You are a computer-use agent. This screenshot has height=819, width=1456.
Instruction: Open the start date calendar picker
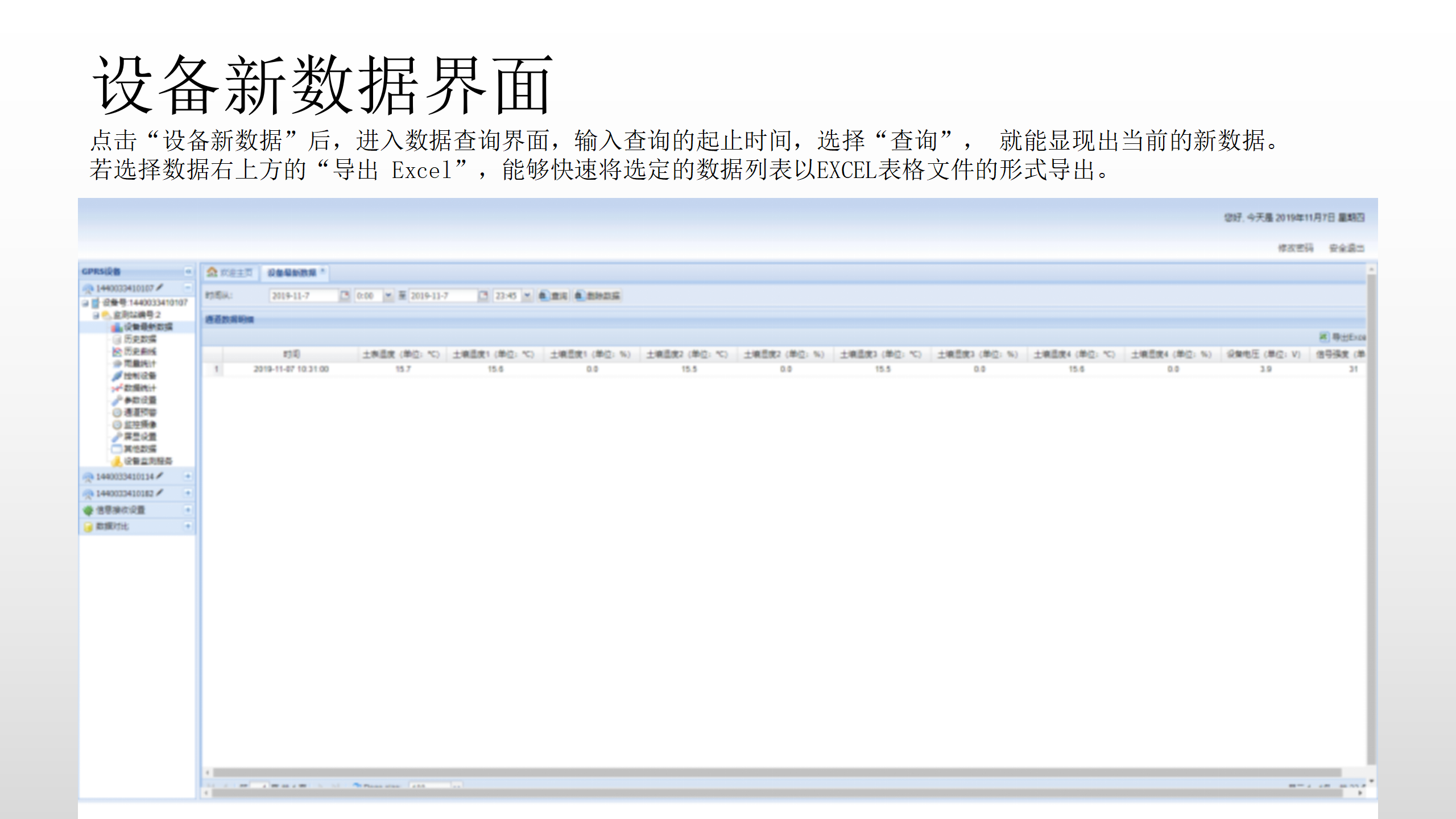[345, 295]
